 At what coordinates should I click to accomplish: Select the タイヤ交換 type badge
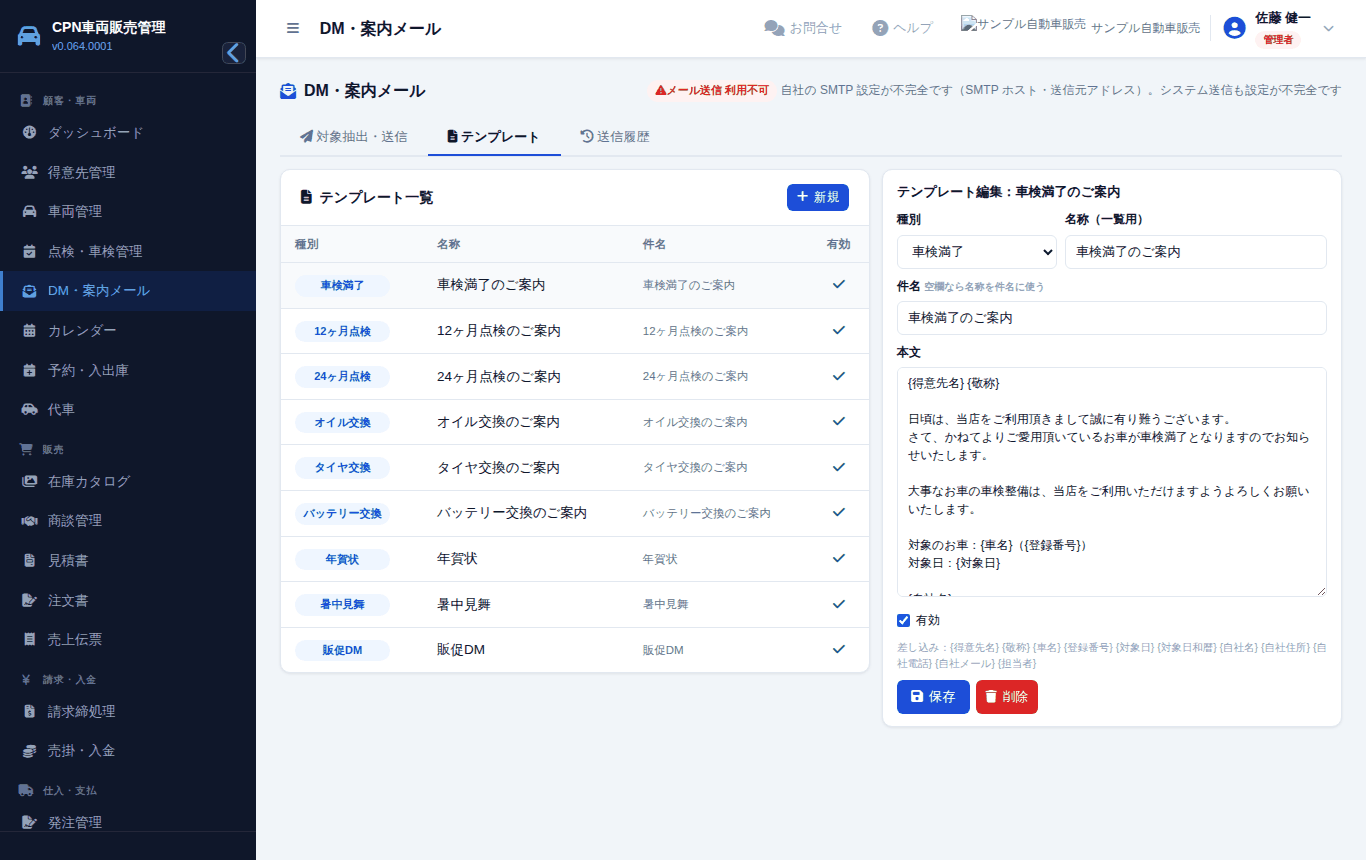(x=342, y=468)
